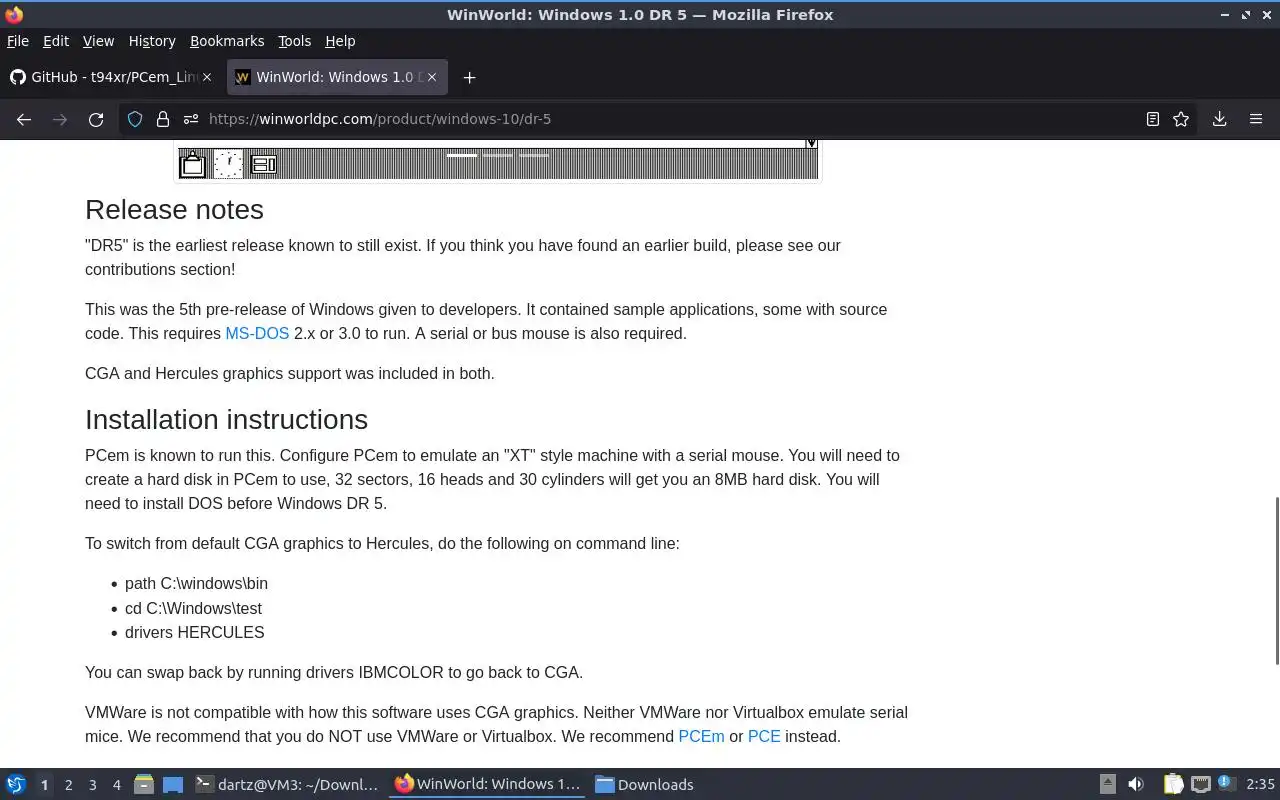Screen dimensions: 1280x800
Task: Open the View menu
Action: coord(98,41)
